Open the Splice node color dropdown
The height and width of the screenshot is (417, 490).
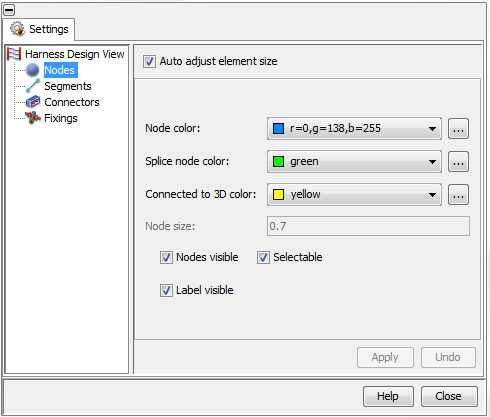pos(354,161)
